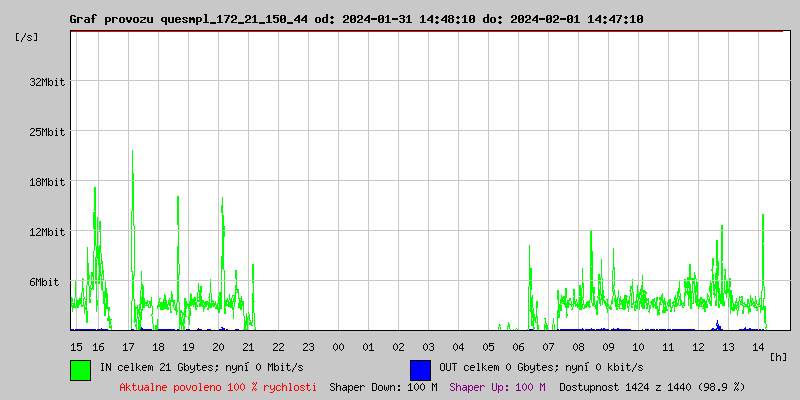
Task: Click the '[h]' hours unit label
Action: coord(778,356)
